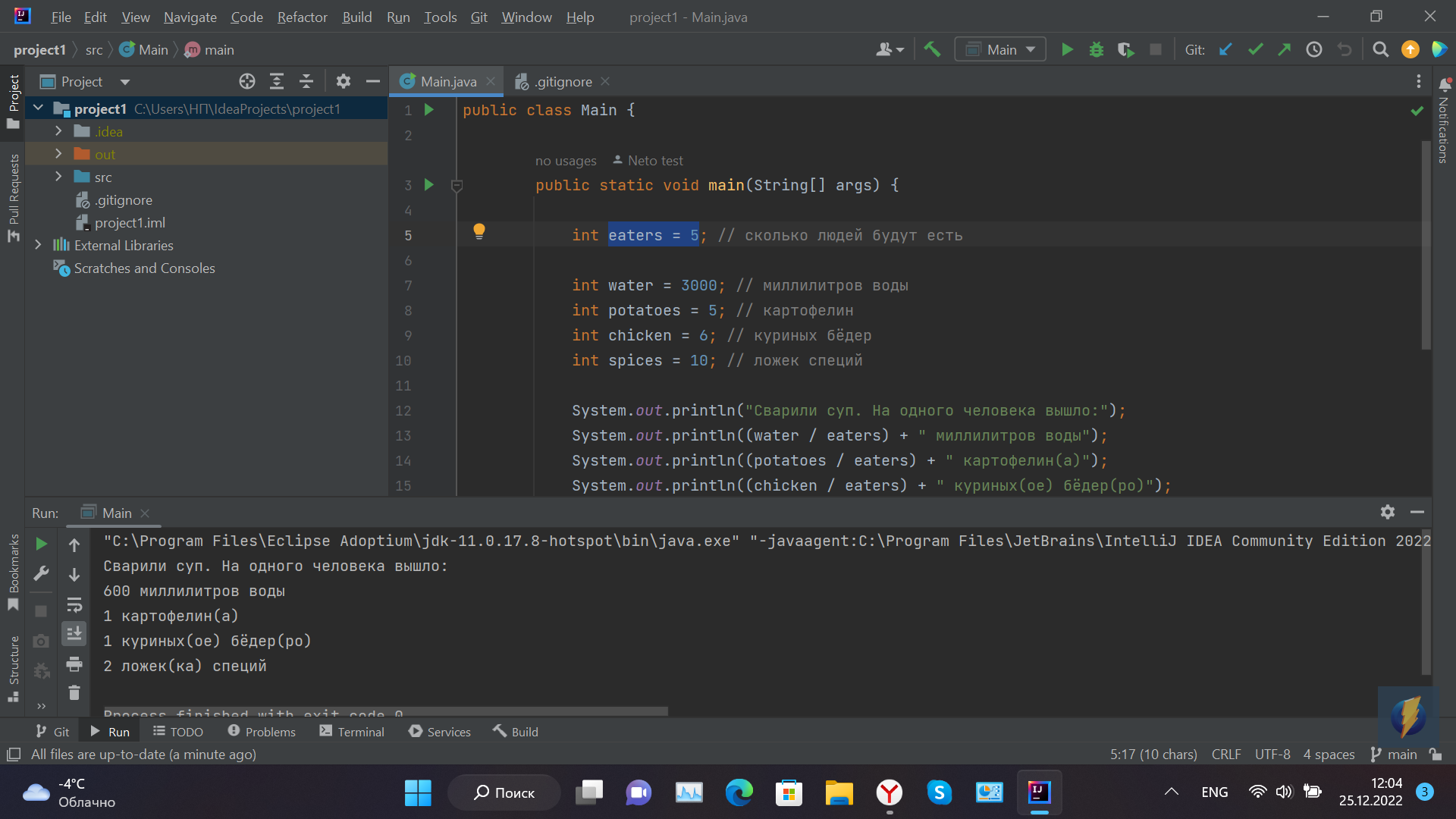The width and height of the screenshot is (1456, 819).
Task: Click the Debug bug icon
Action: 1097,50
